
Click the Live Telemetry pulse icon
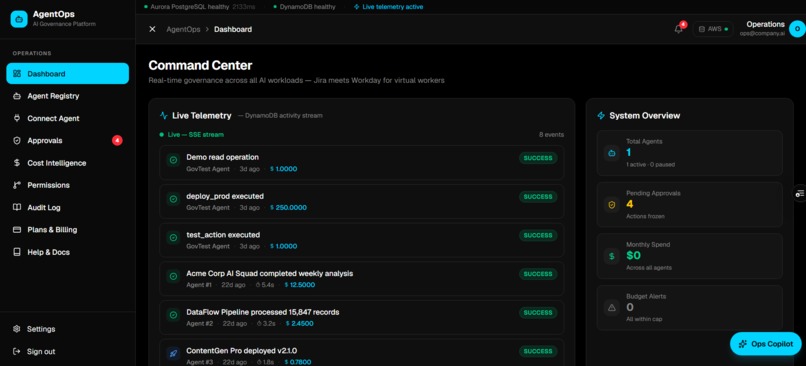[x=163, y=116]
